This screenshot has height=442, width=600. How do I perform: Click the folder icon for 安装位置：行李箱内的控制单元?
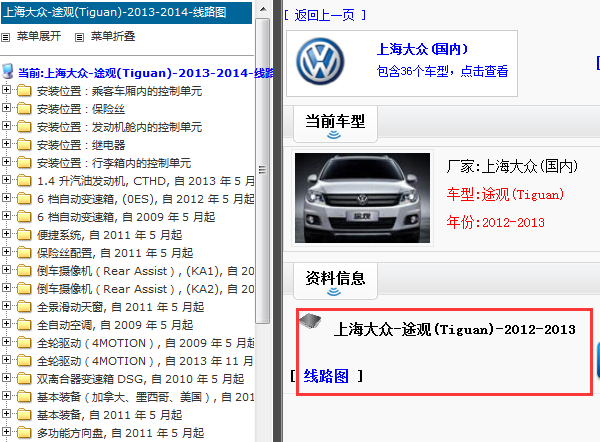click(24, 163)
